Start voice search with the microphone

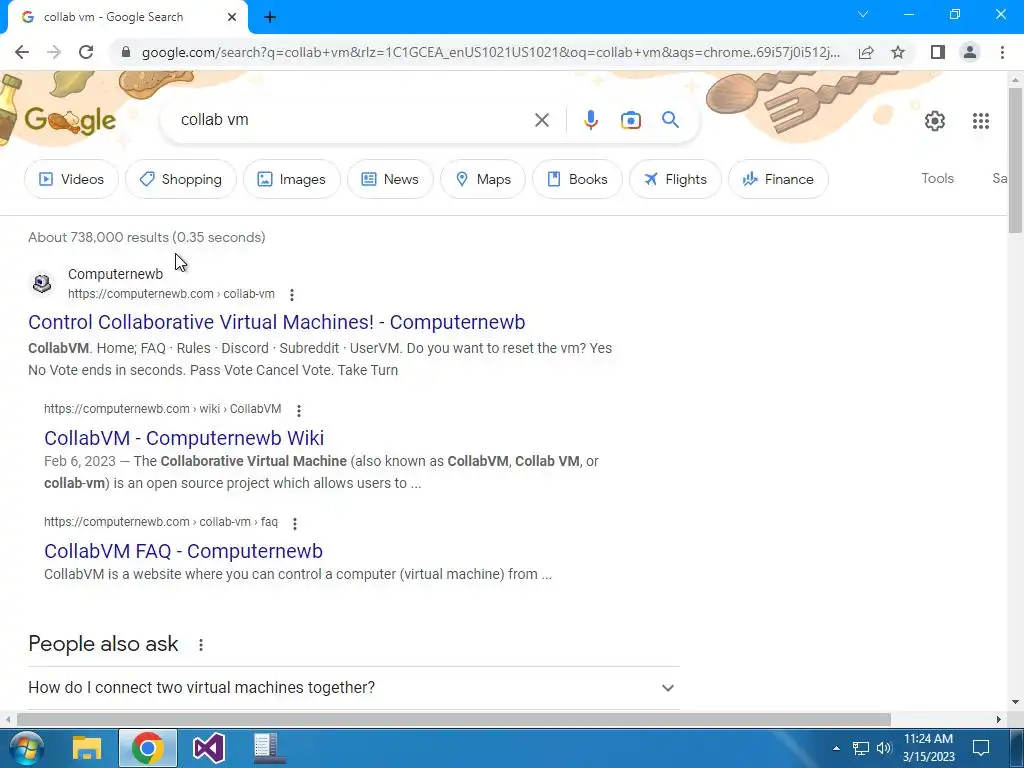point(591,120)
